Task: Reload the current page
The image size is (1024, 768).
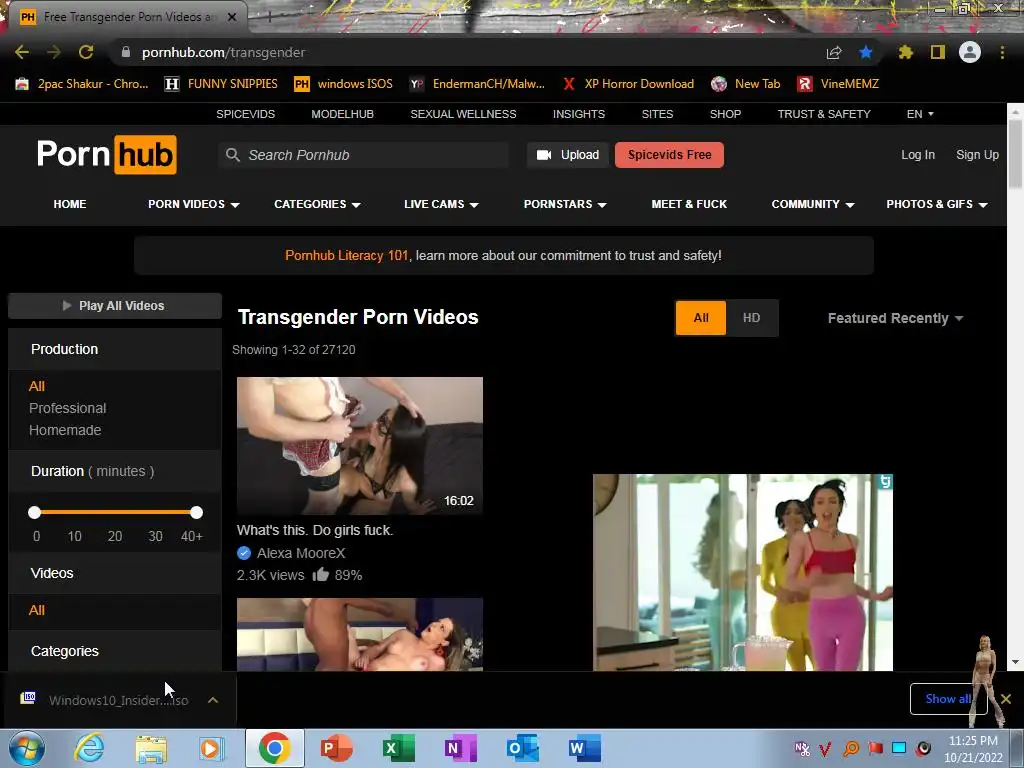Action: click(86, 52)
